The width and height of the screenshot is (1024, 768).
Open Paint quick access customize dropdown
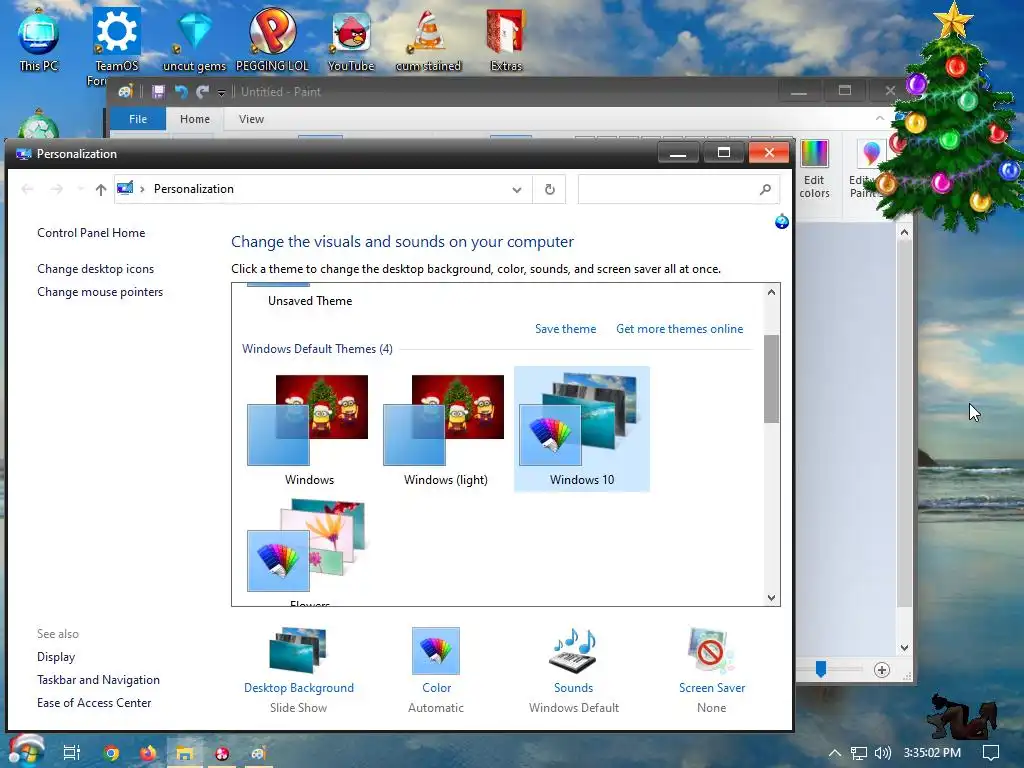tap(221, 93)
